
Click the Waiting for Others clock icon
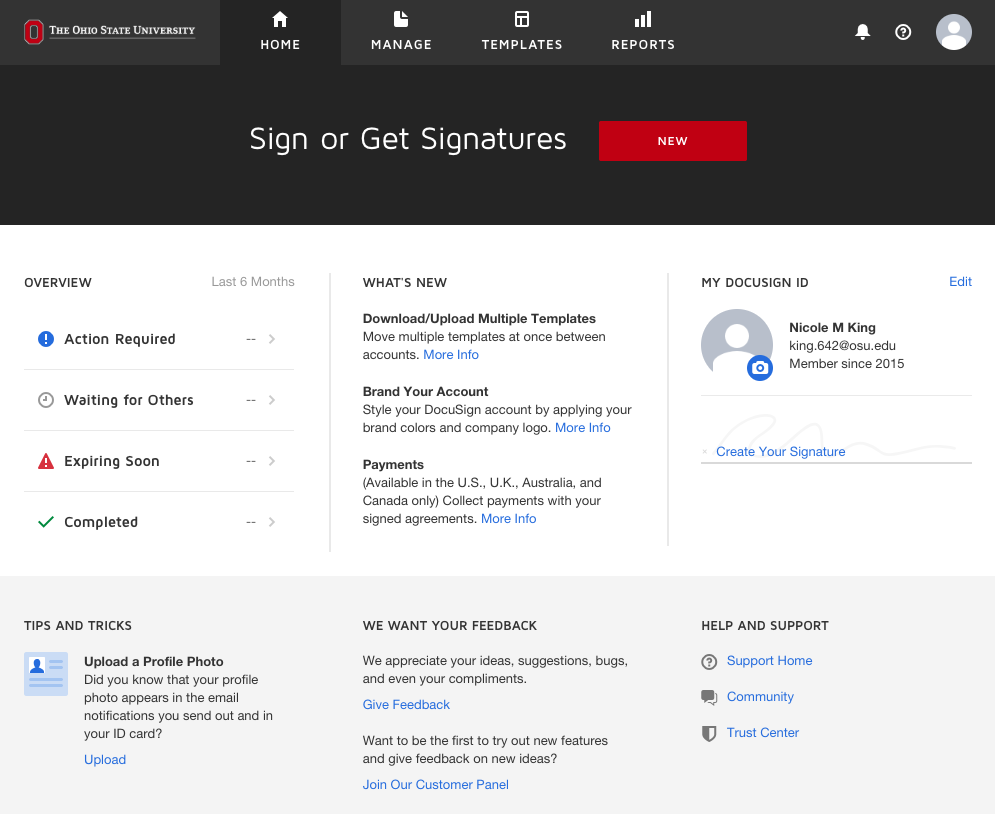[46, 400]
